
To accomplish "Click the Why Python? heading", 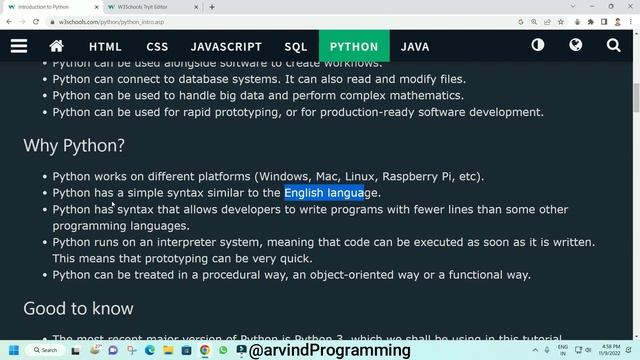I will (74, 146).
